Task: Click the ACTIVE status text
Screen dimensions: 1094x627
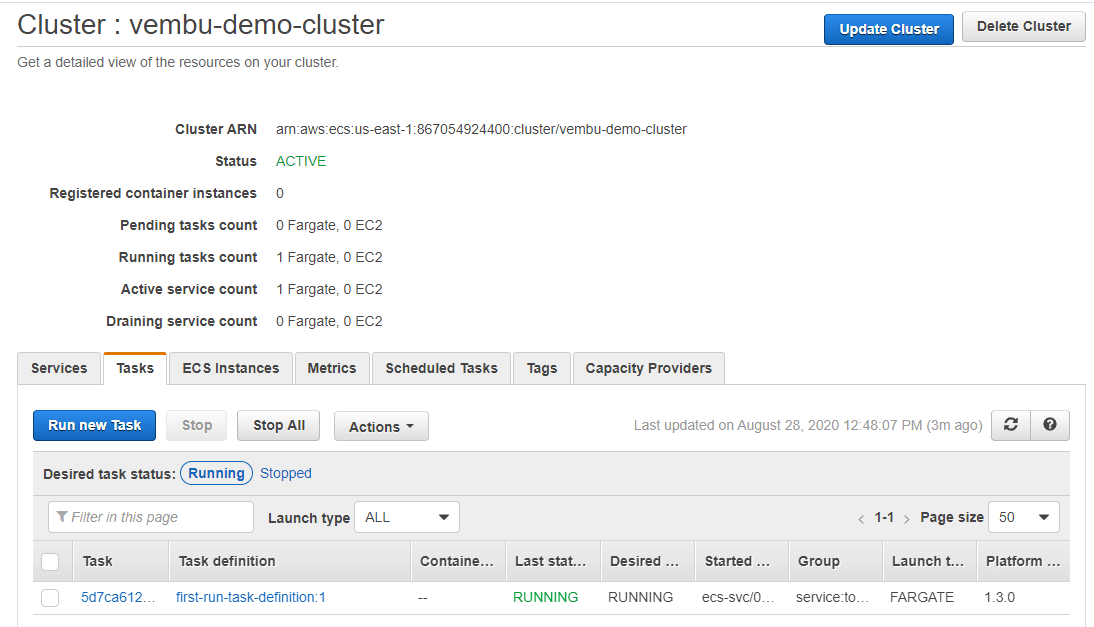Action: point(301,161)
